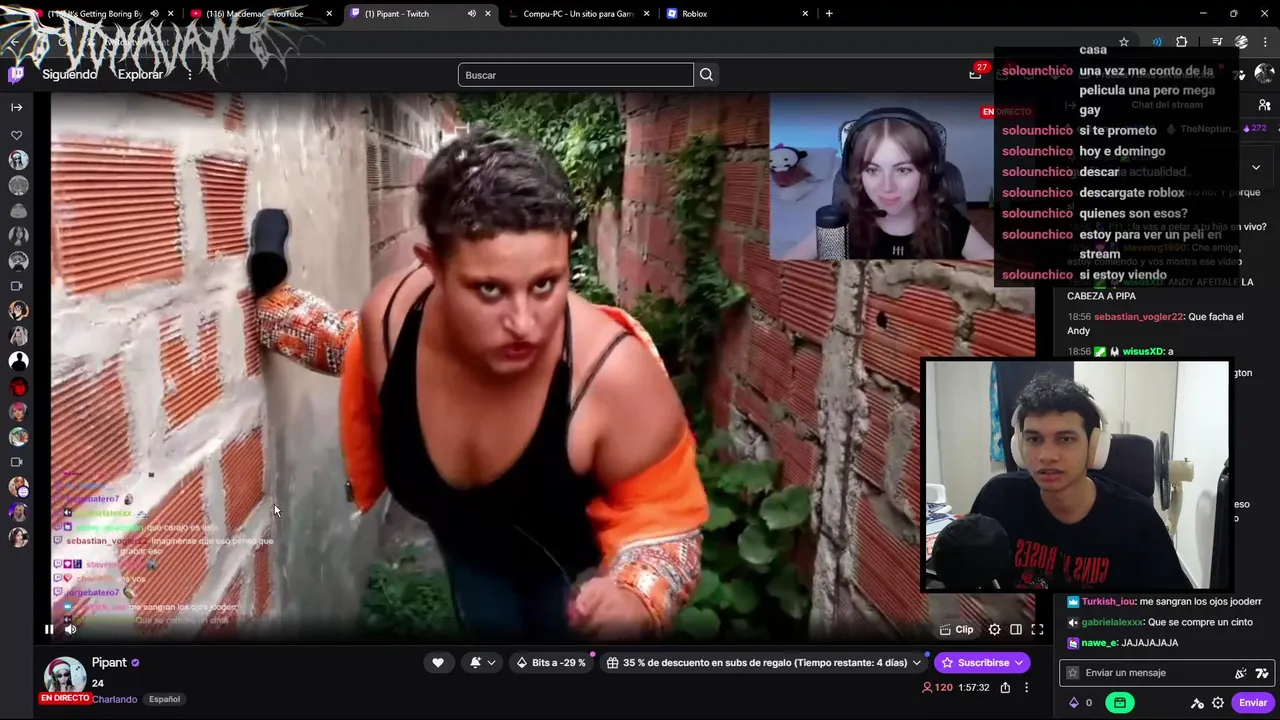Image resolution: width=1280 pixels, height=720 pixels.
Task: Expand the chevron beside the gift subs offer
Action: (x=917, y=662)
